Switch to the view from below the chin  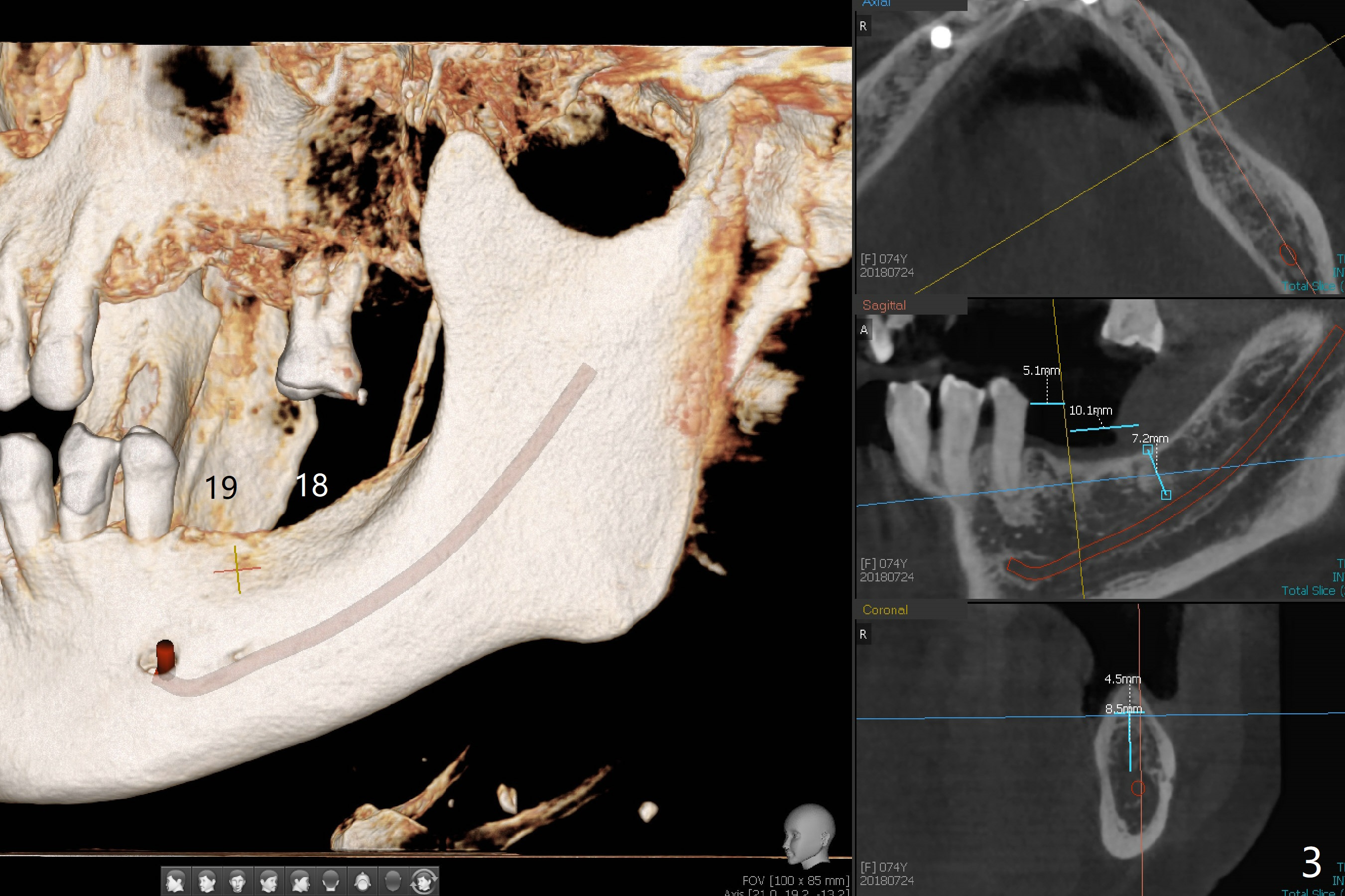click(x=363, y=882)
